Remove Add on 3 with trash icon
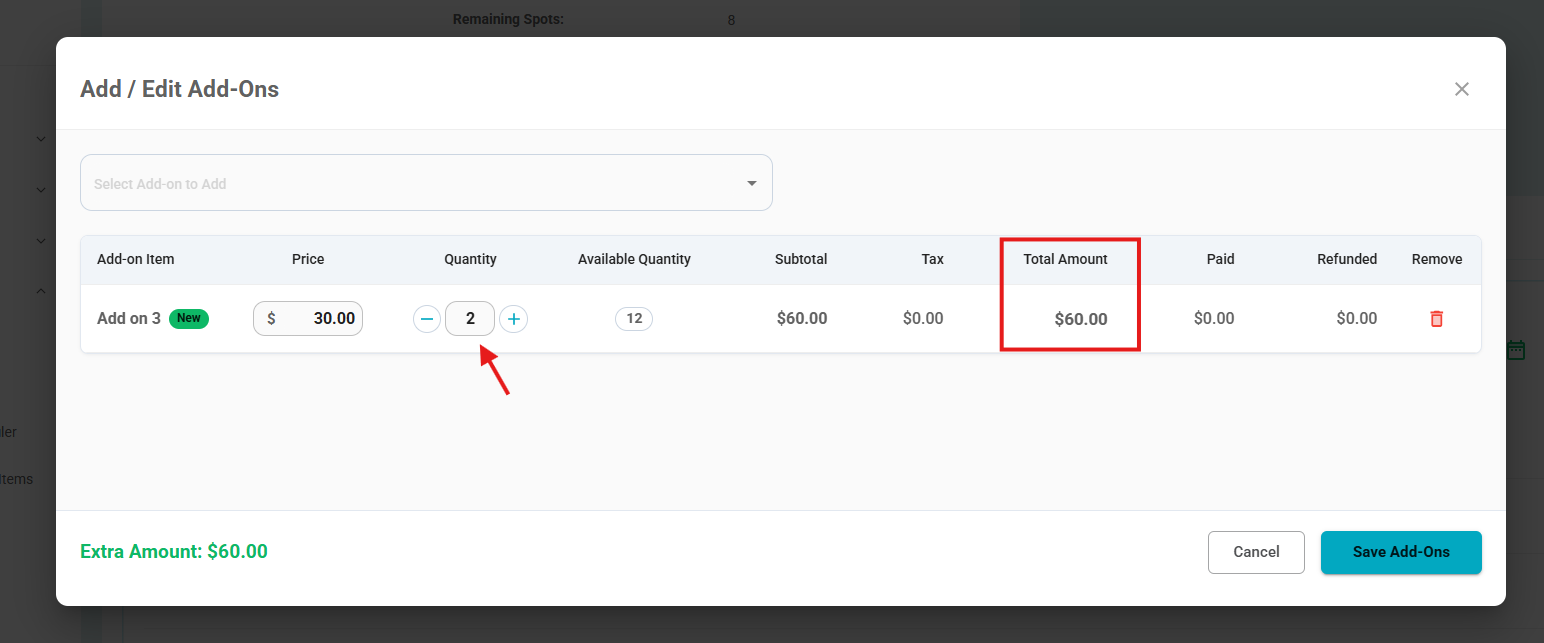The image size is (1544, 643). (x=1437, y=319)
